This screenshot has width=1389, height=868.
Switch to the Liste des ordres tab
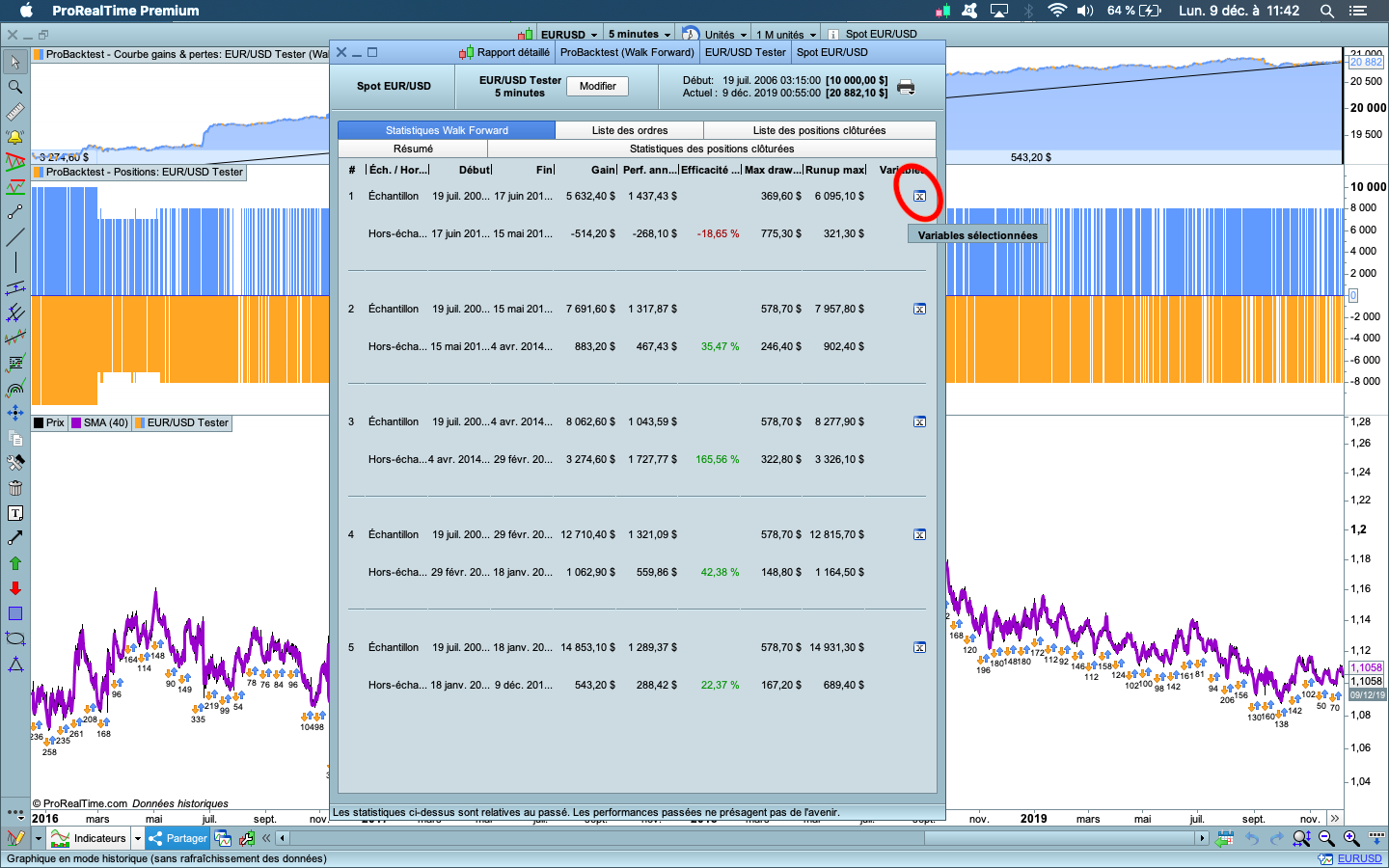point(629,130)
